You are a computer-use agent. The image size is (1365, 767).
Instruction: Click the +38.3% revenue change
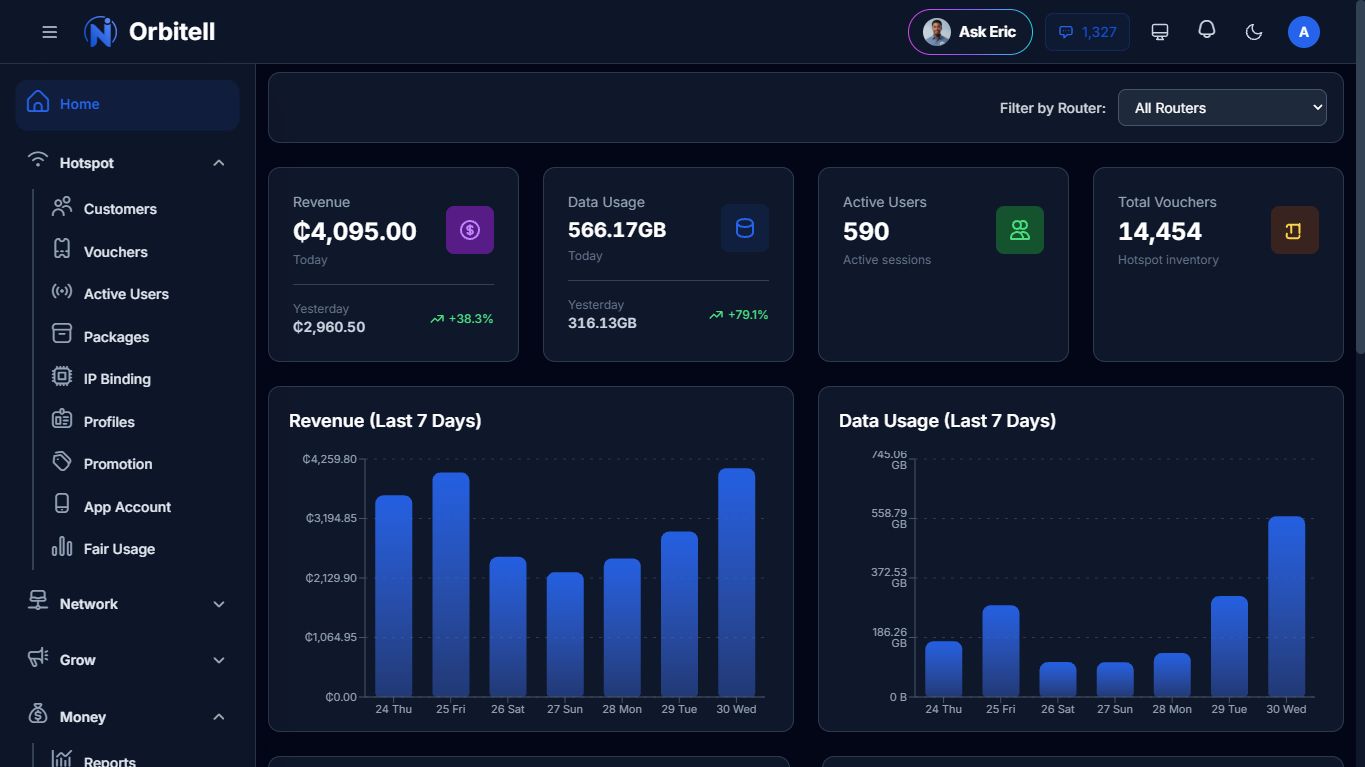point(462,319)
